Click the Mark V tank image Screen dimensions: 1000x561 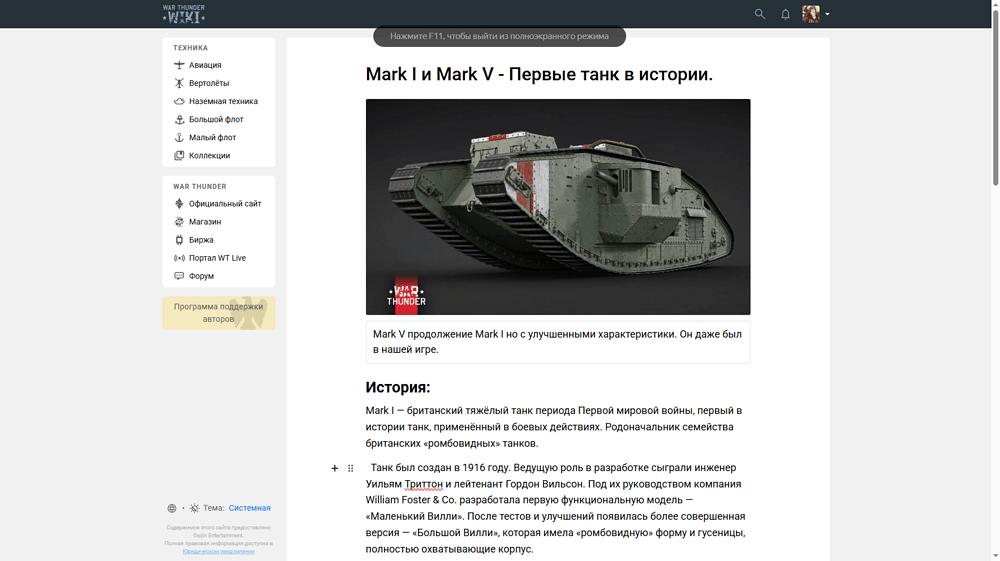[x=557, y=206]
